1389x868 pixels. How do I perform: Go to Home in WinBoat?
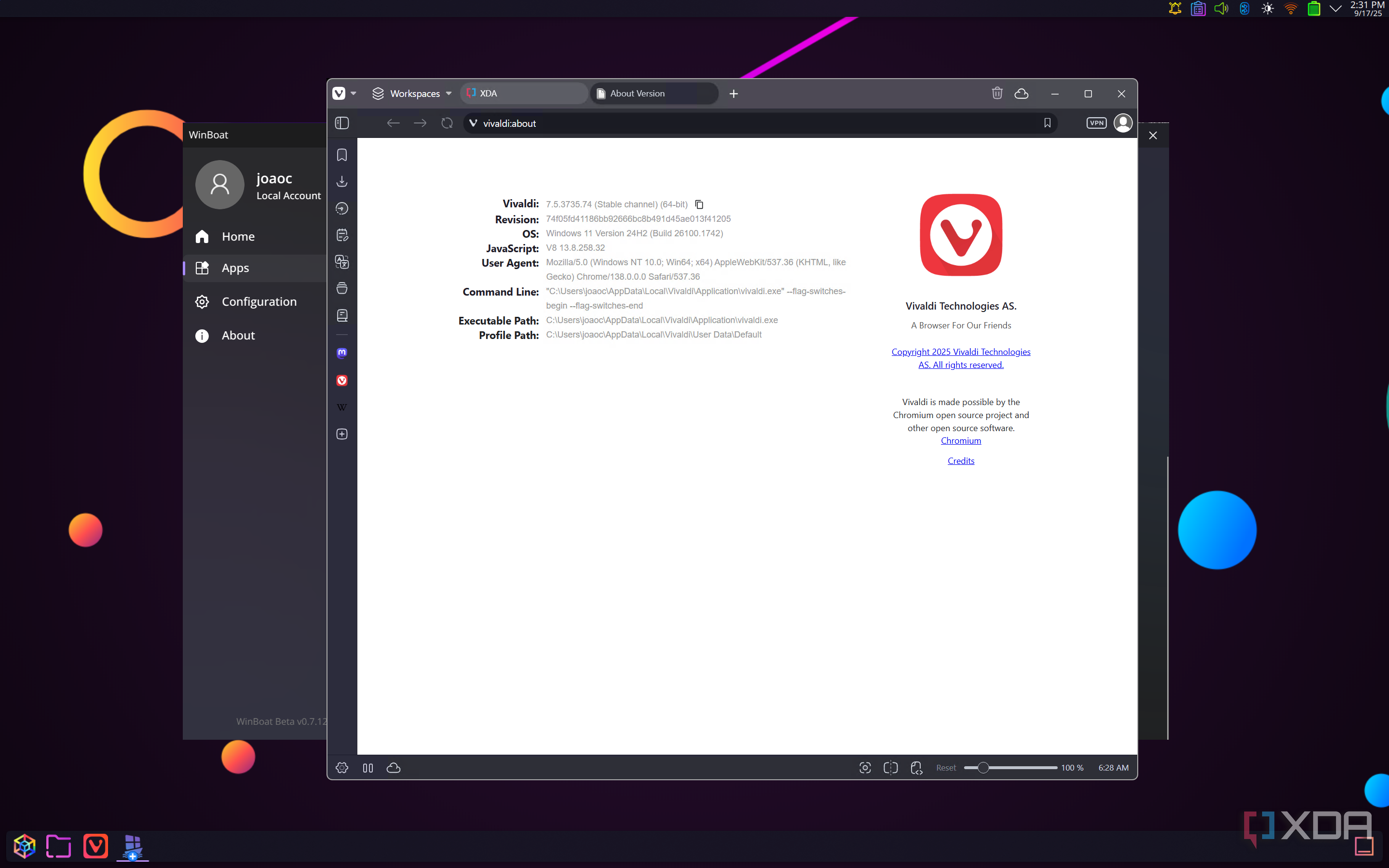pos(255,236)
